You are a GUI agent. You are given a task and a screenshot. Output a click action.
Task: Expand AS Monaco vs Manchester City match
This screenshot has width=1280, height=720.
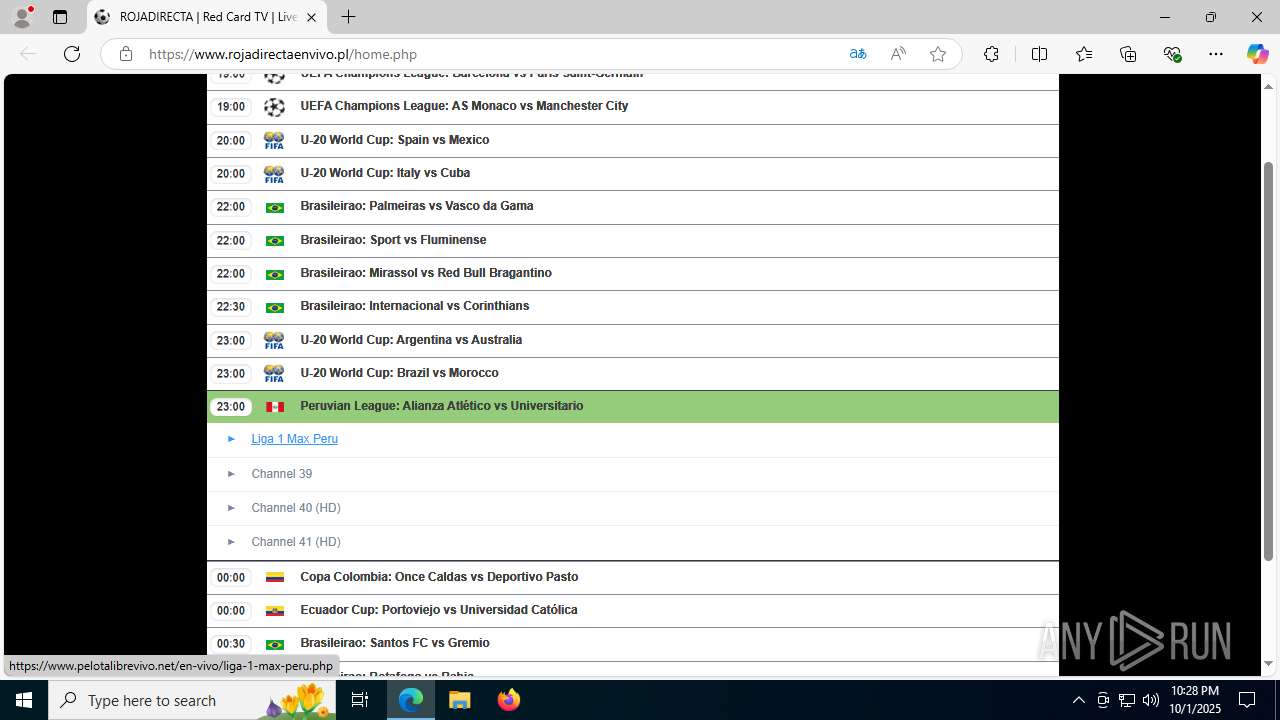pos(633,107)
